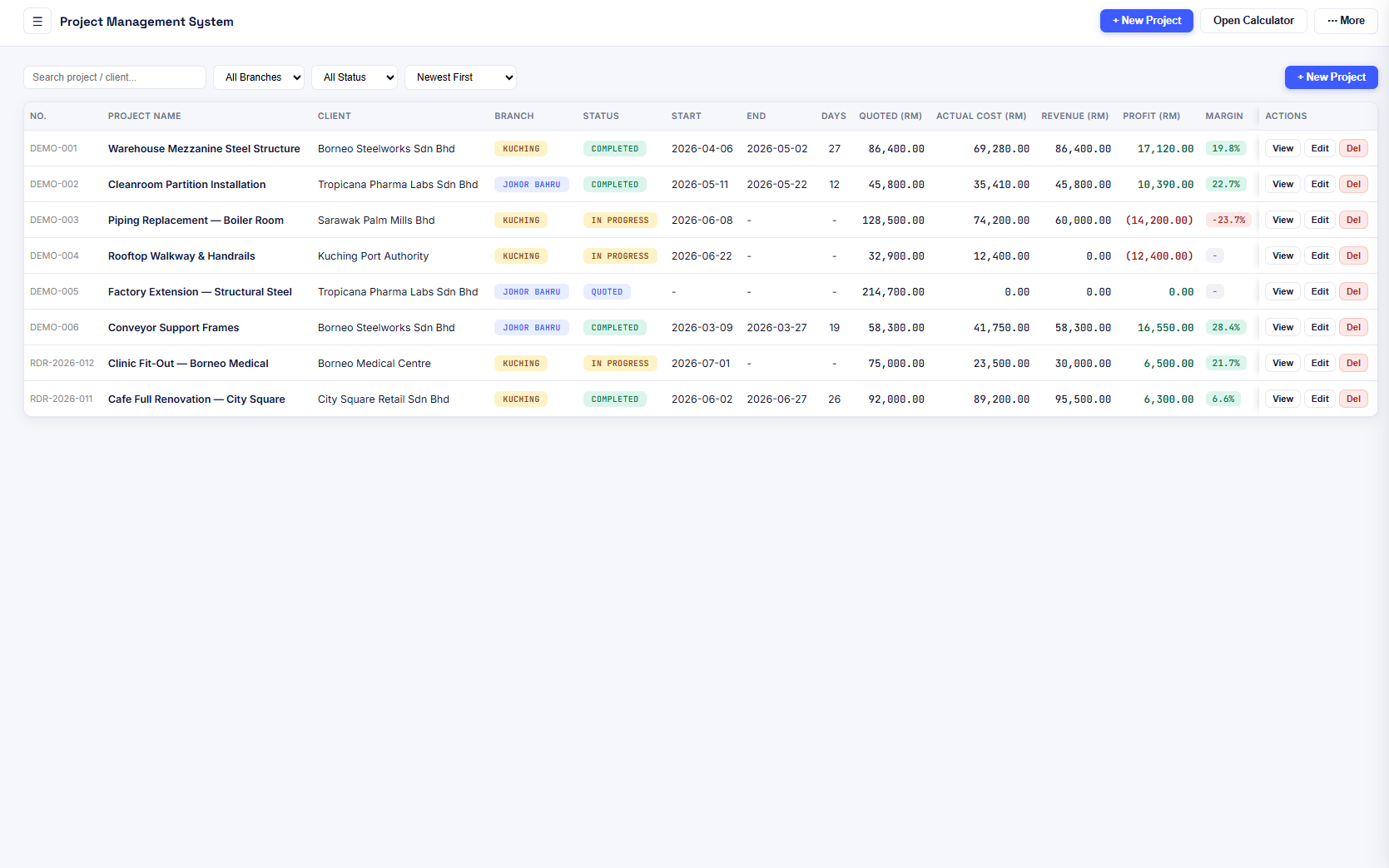Click client Sarawak Palm Mills Bhd
Viewport: 1389px width, 868px height.
(x=376, y=221)
